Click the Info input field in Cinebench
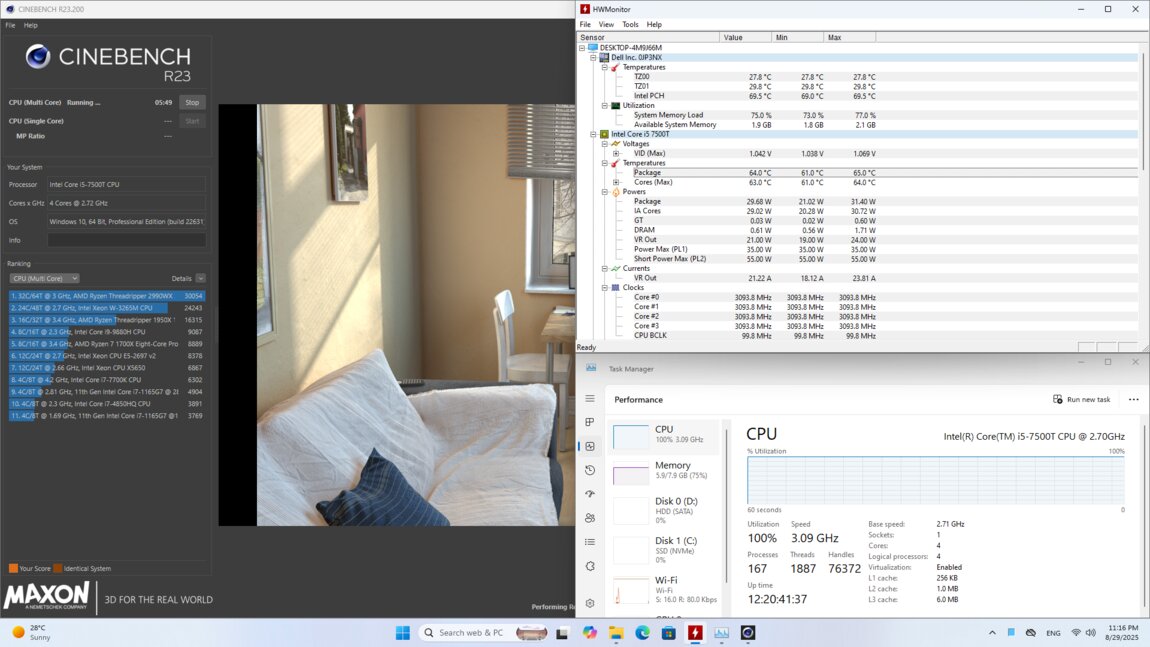Image resolution: width=1150 pixels, height=647 pixels. tap(127, 240)
